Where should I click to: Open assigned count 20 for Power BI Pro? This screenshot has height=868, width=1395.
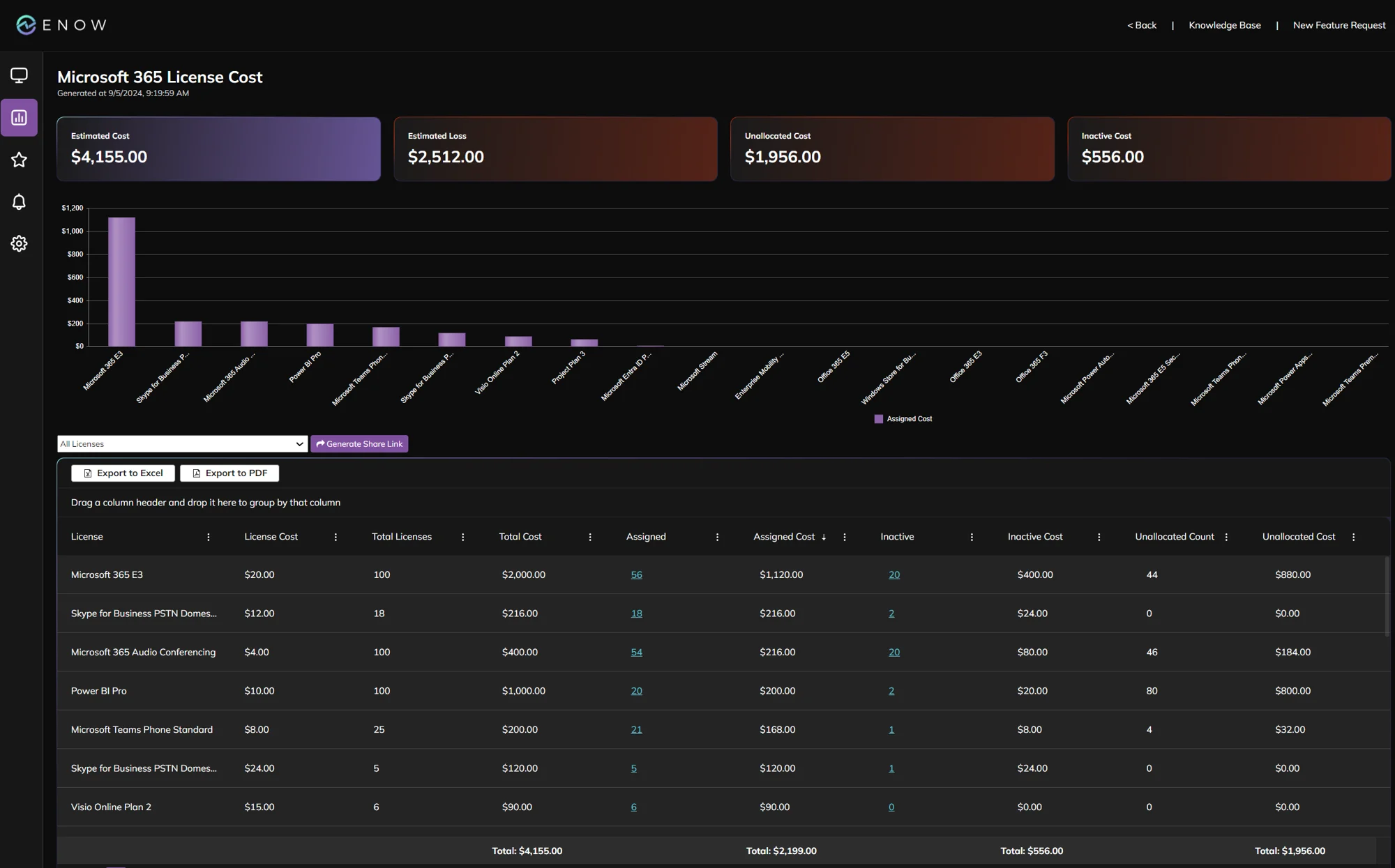coord(636,691)
